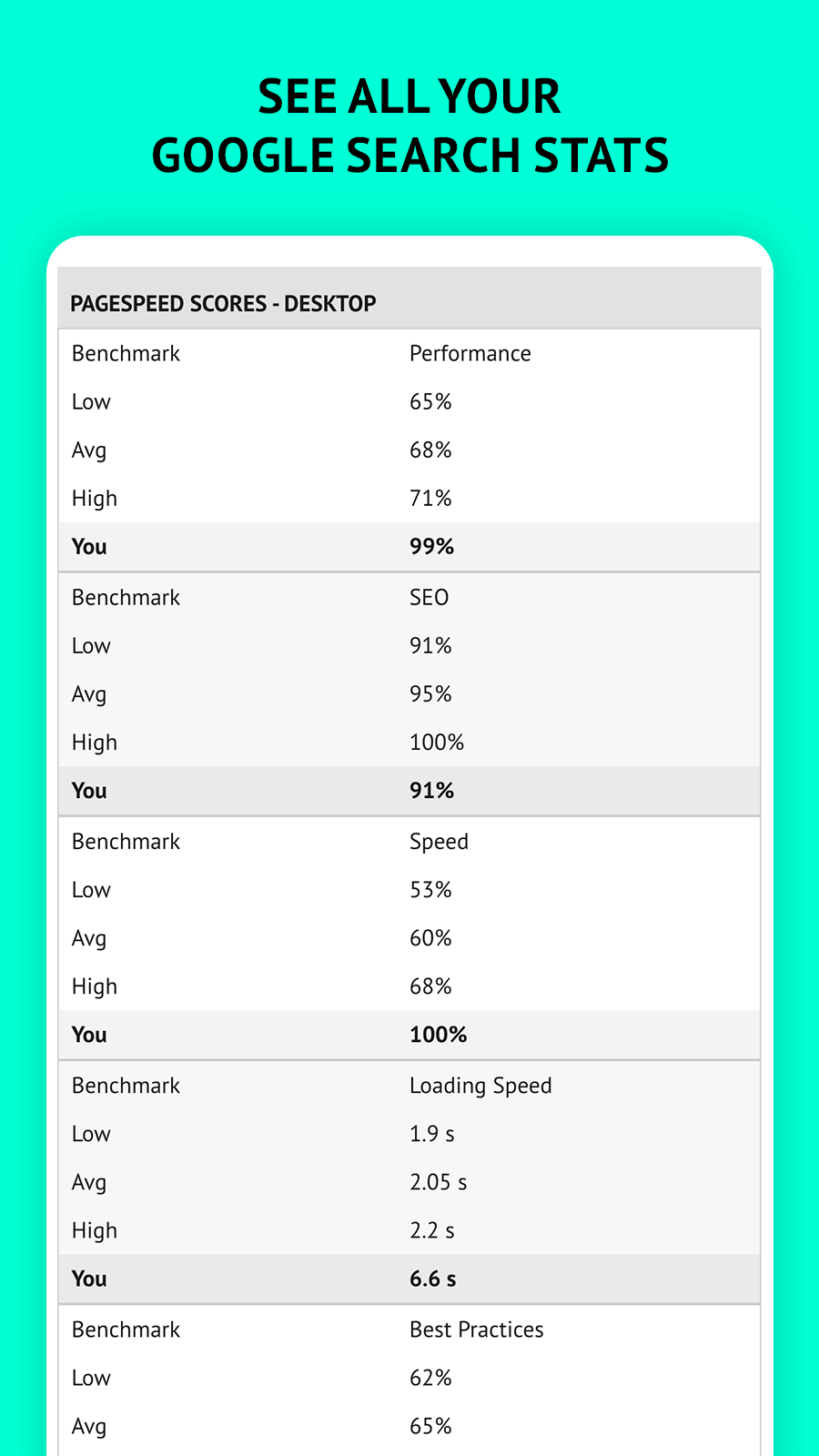Click the 1.9 s low loading speed
The image size is (819, 1456).
(x=431, y=1133)
